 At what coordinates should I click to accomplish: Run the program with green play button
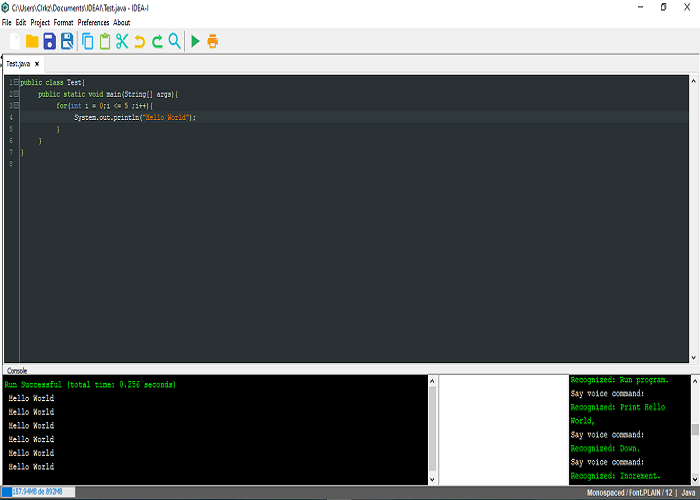[x=196, y=41]
